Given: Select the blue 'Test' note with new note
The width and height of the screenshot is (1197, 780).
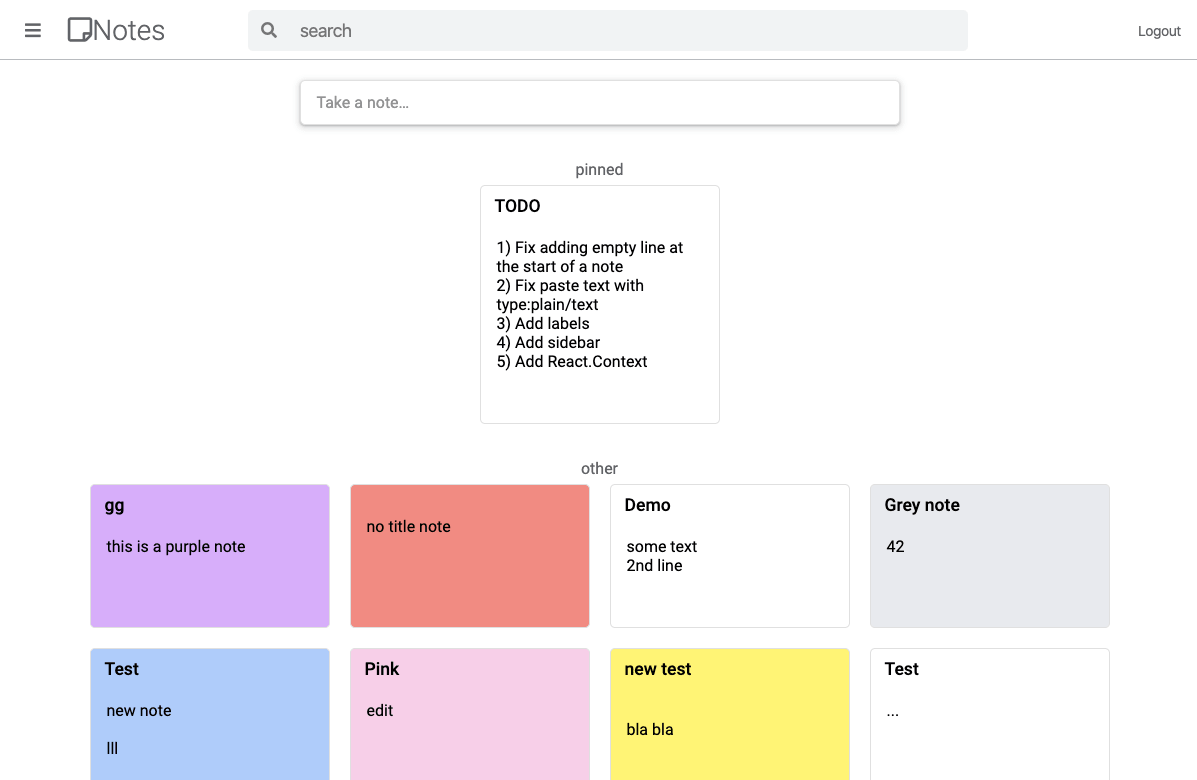Looking at the screenshot, I should tap(209, 714).
